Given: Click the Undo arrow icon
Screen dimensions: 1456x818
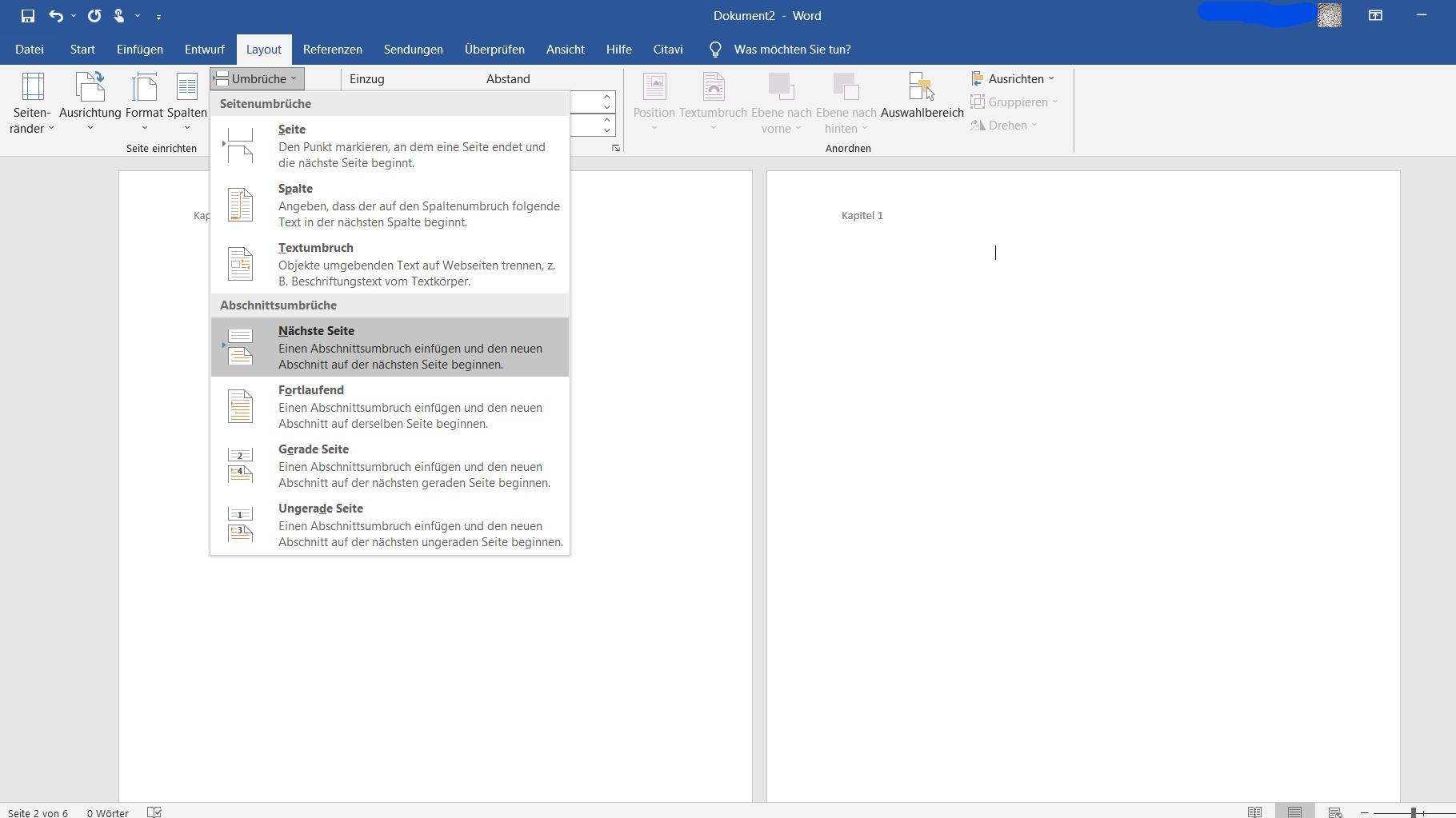Looking at the screenshot, I should click(x=56, y=15).
